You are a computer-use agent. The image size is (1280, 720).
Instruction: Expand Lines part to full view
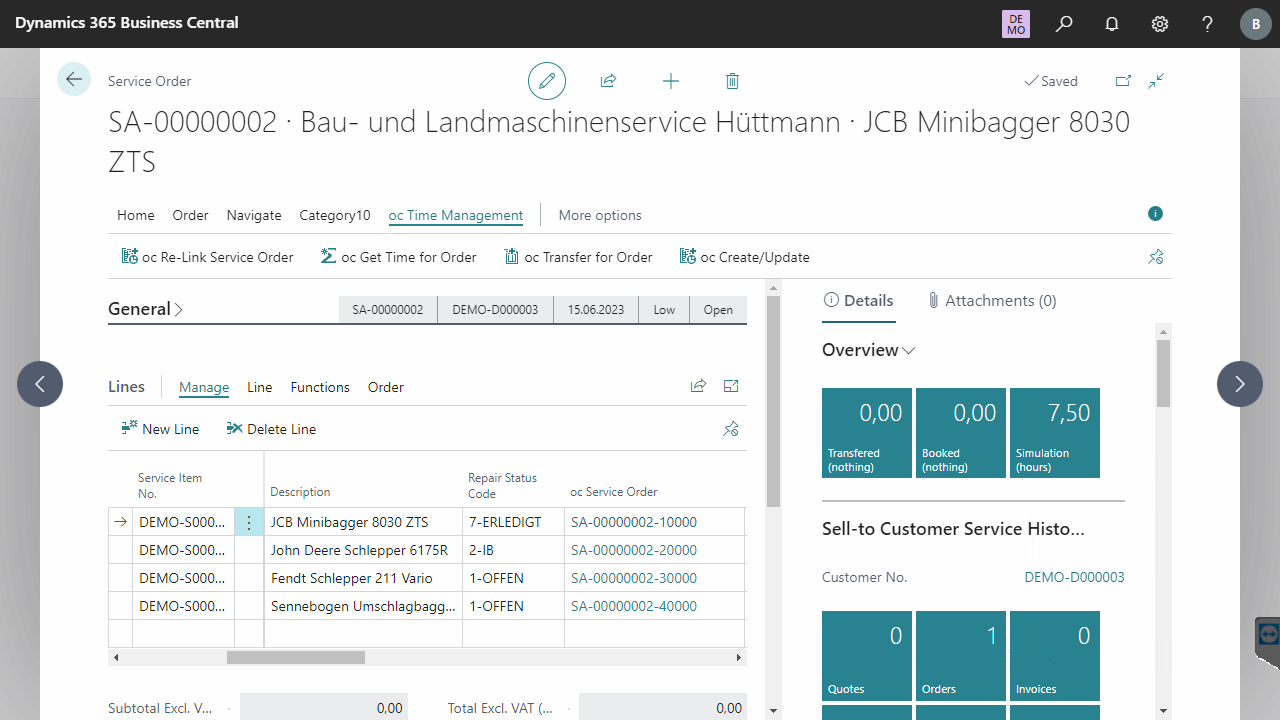(x=731, y=386)
